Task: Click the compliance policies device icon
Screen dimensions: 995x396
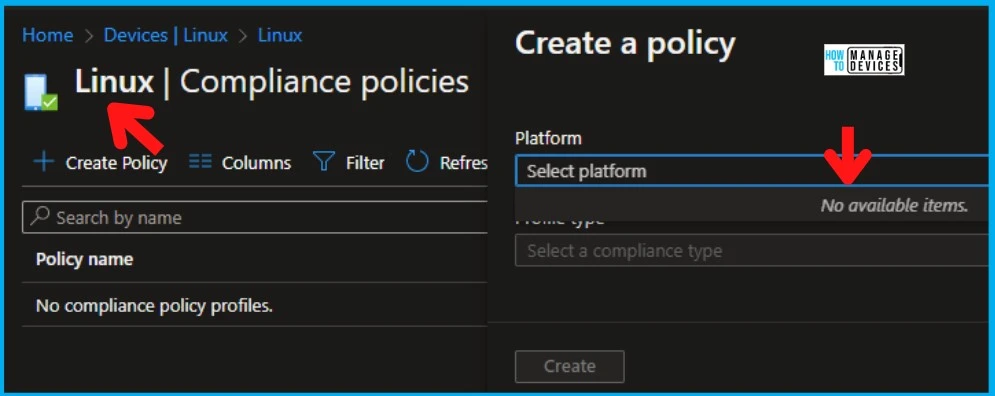Action: click(x=41, y=93)
